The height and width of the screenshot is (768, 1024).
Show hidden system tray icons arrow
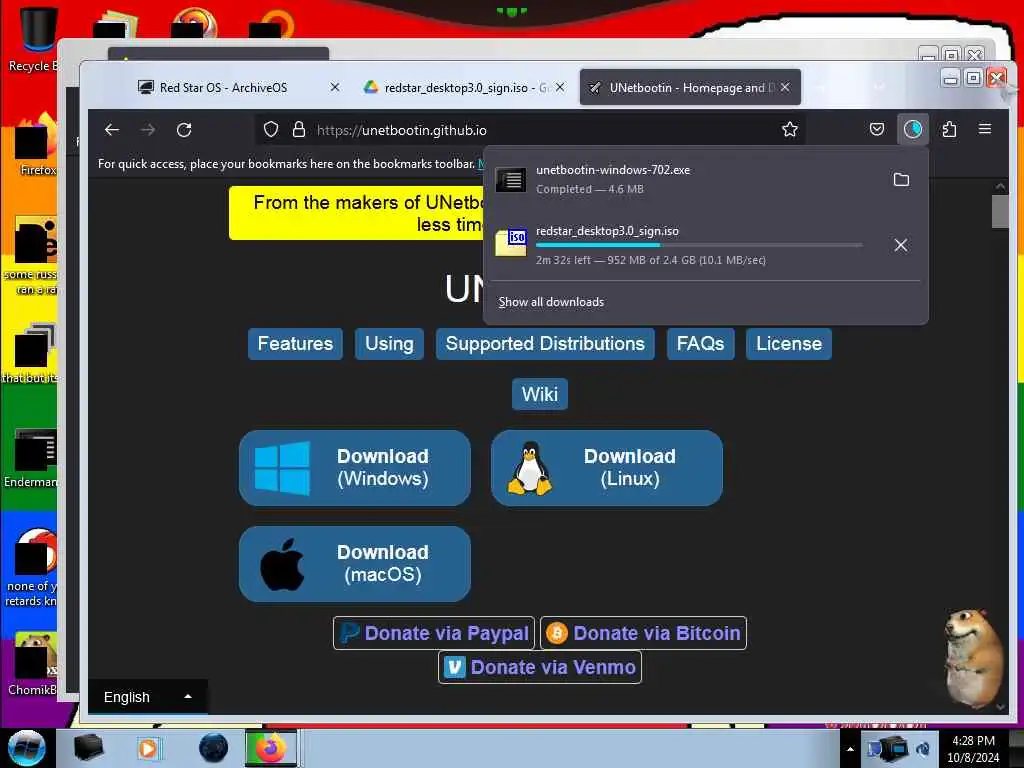(850, 749)
